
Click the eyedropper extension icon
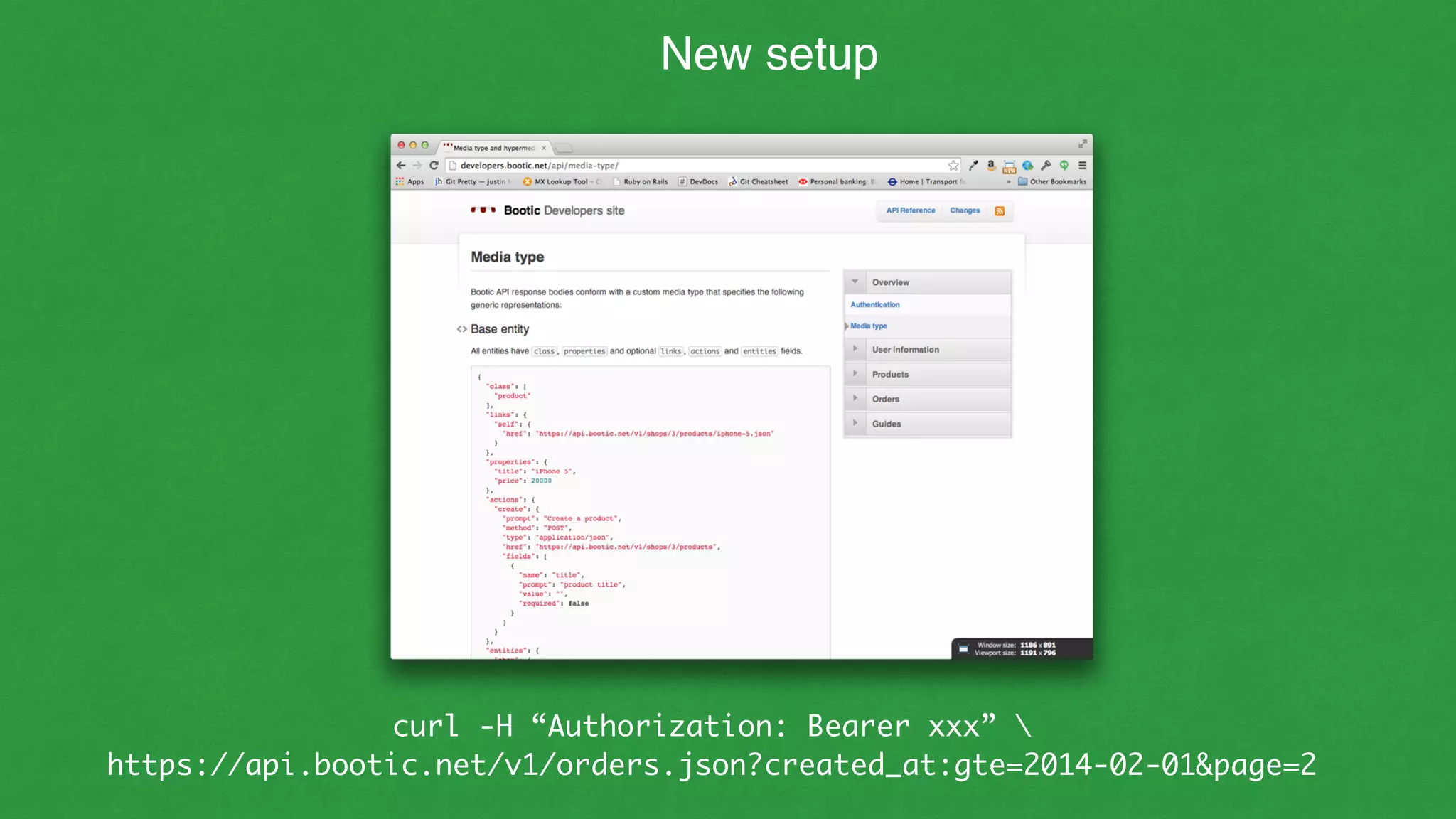tap(973, 165)
